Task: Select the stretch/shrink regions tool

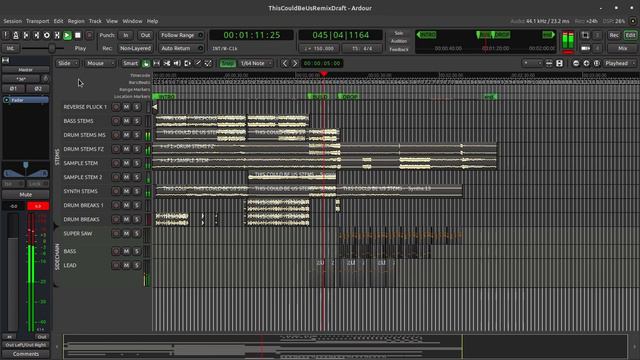Action: point(187,63)
